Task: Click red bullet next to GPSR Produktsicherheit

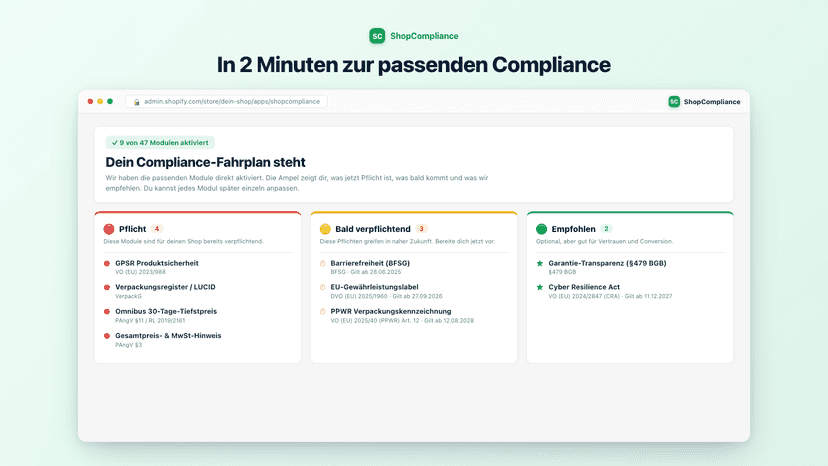Action: (x=107, y=263)
